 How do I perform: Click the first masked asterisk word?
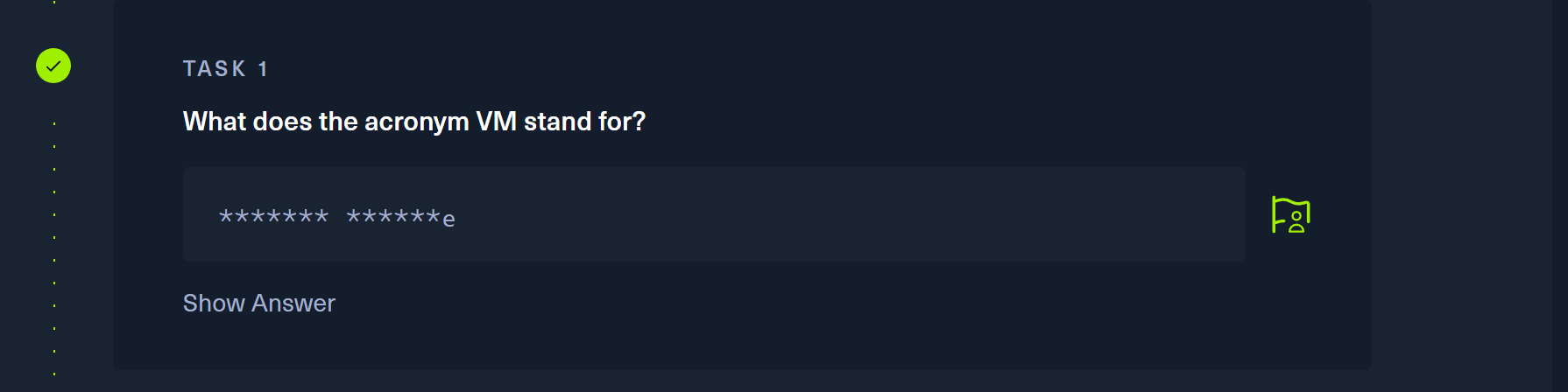click(273, 216)
